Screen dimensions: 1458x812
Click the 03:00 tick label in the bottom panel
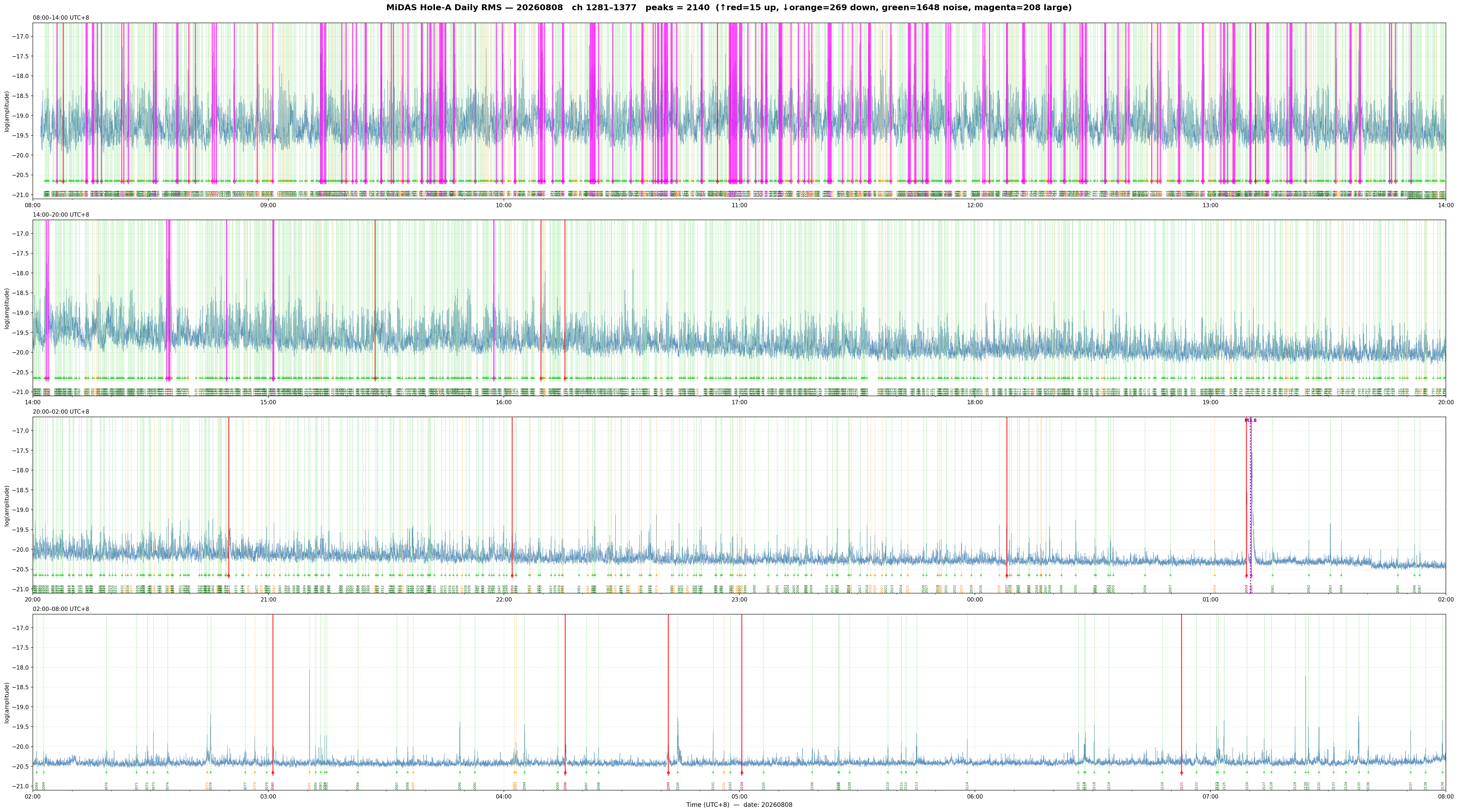(x=268, y=797)
